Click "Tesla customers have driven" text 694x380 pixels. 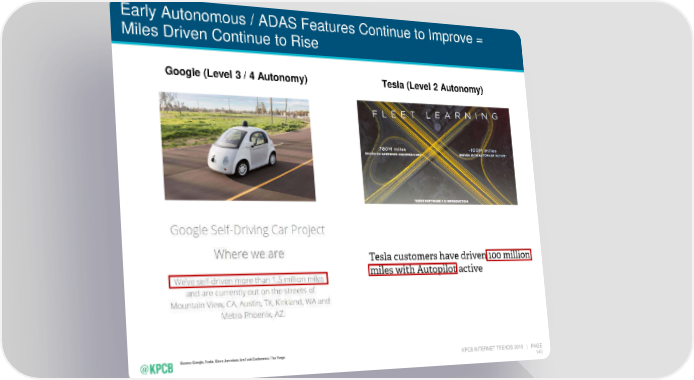tap(427, 256)
